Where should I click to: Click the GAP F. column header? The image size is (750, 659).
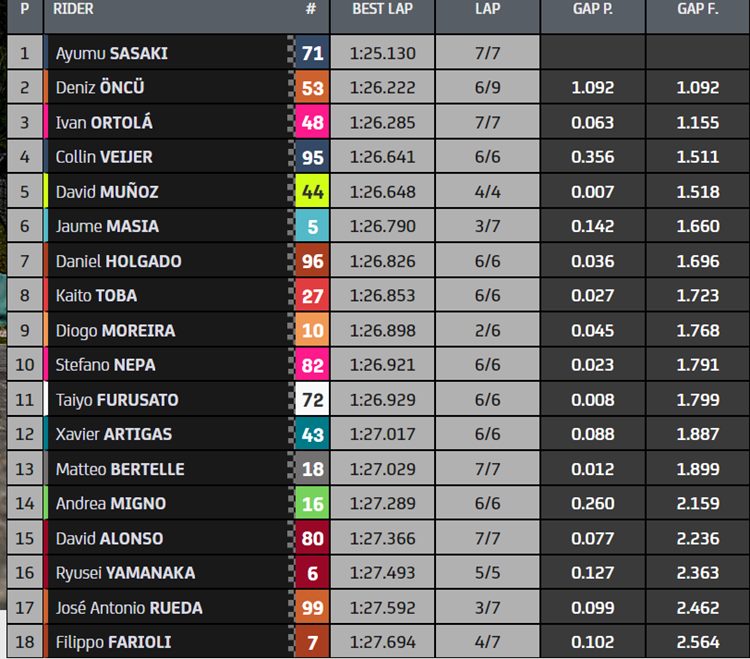tap(697, 9)
